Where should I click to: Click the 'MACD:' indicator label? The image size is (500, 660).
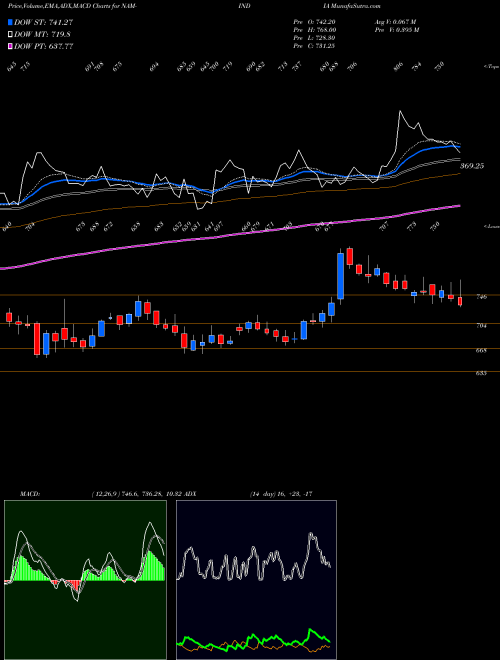(30, 494)
